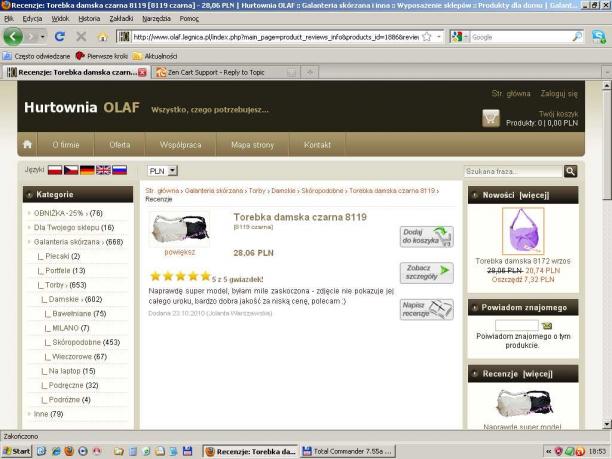Click the page scrollbar down arrow
612x459 pixels.
[606, 424]
